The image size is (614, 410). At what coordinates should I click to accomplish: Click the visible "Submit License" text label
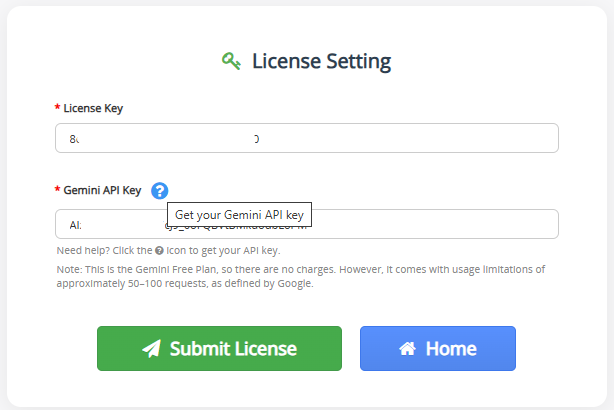click(233, 349)
